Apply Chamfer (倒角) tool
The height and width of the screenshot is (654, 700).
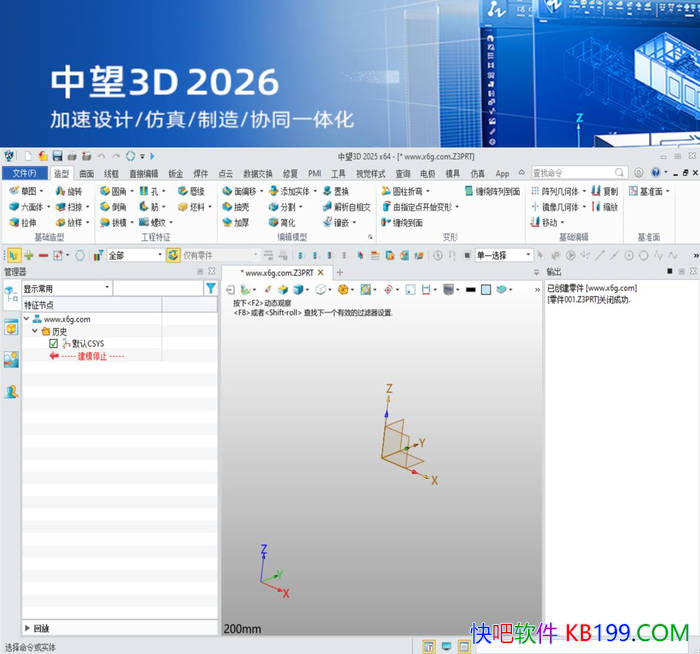(x=113, y=207)
